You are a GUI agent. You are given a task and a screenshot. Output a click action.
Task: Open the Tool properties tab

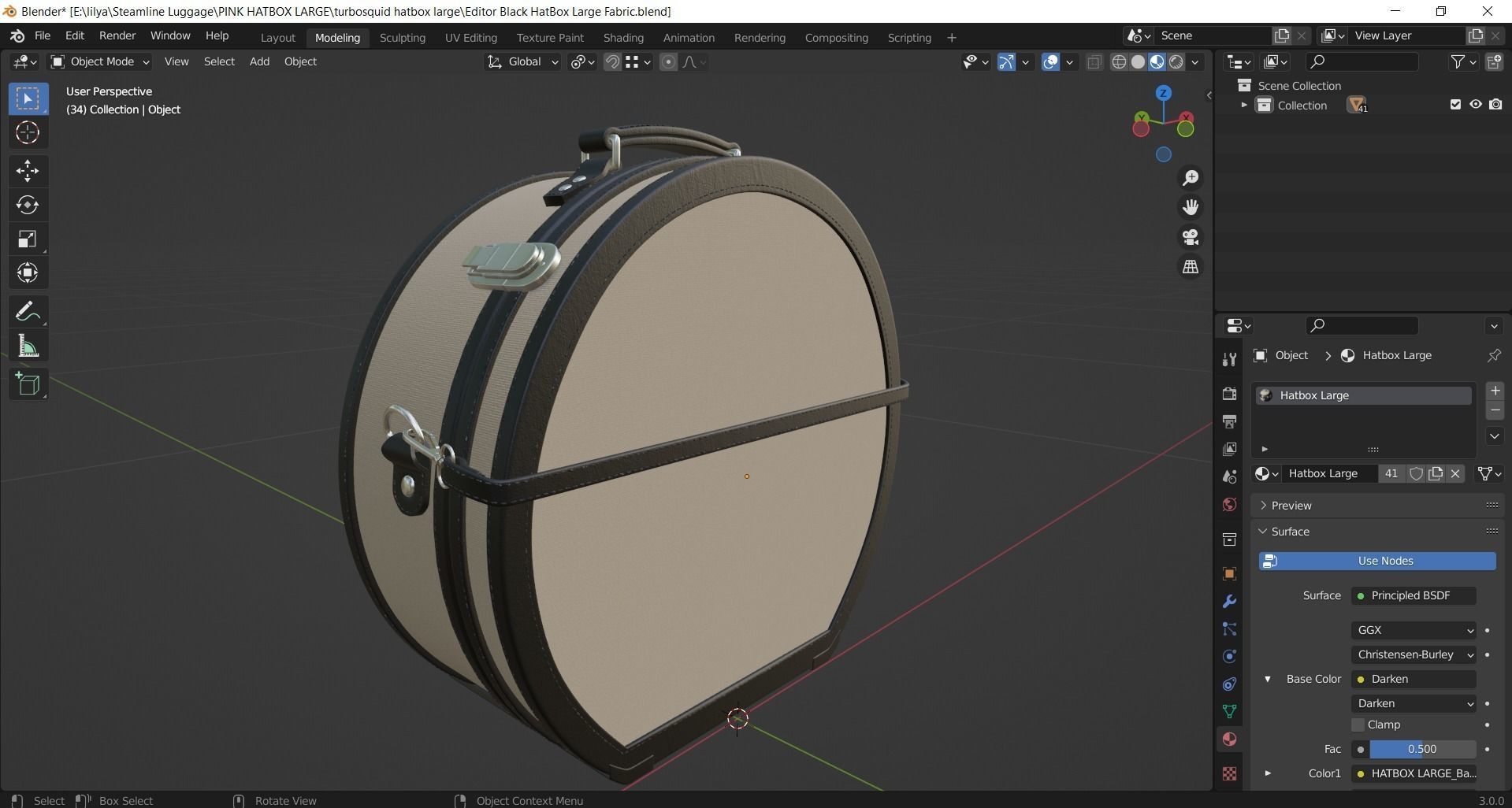(1229, 360)
